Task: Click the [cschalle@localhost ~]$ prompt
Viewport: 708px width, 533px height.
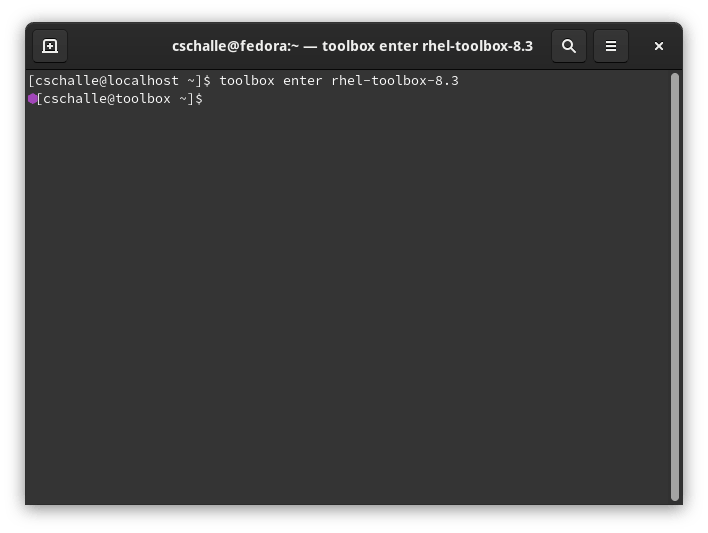Action: click(120, 80)
